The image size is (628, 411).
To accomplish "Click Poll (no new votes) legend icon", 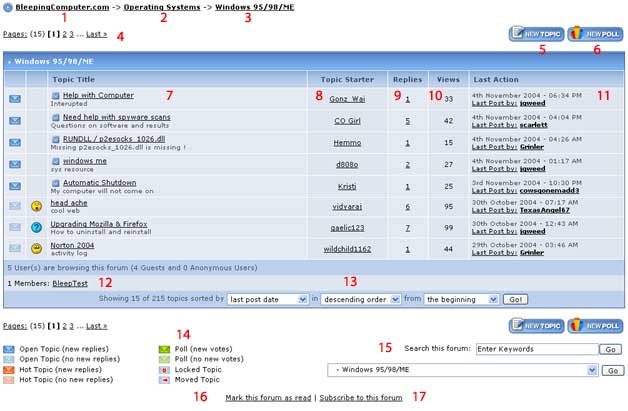I will tap(164, 359).
